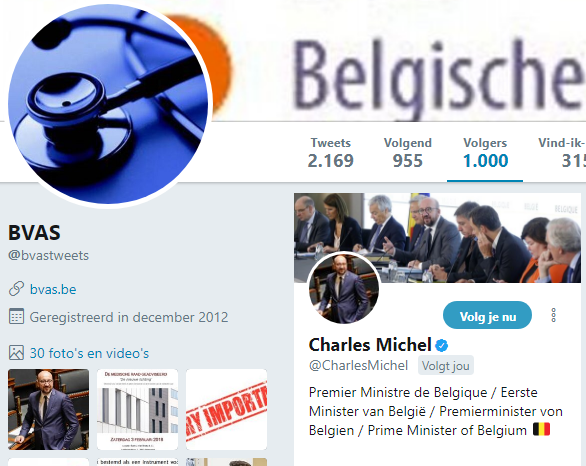Open the bvas.be website link

click(53, 289)
